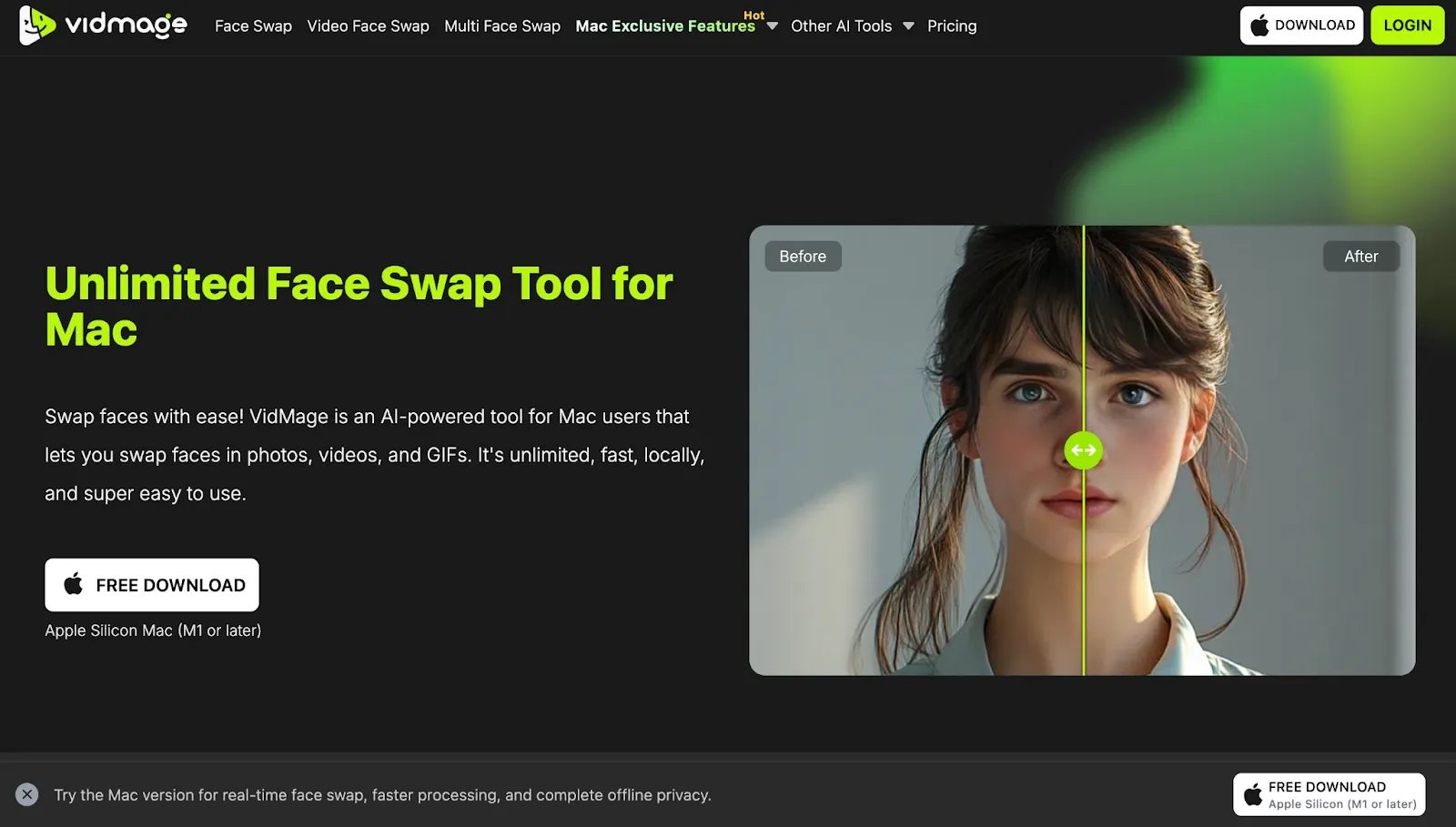Open Multi Face Swap

tap(502, 26)
